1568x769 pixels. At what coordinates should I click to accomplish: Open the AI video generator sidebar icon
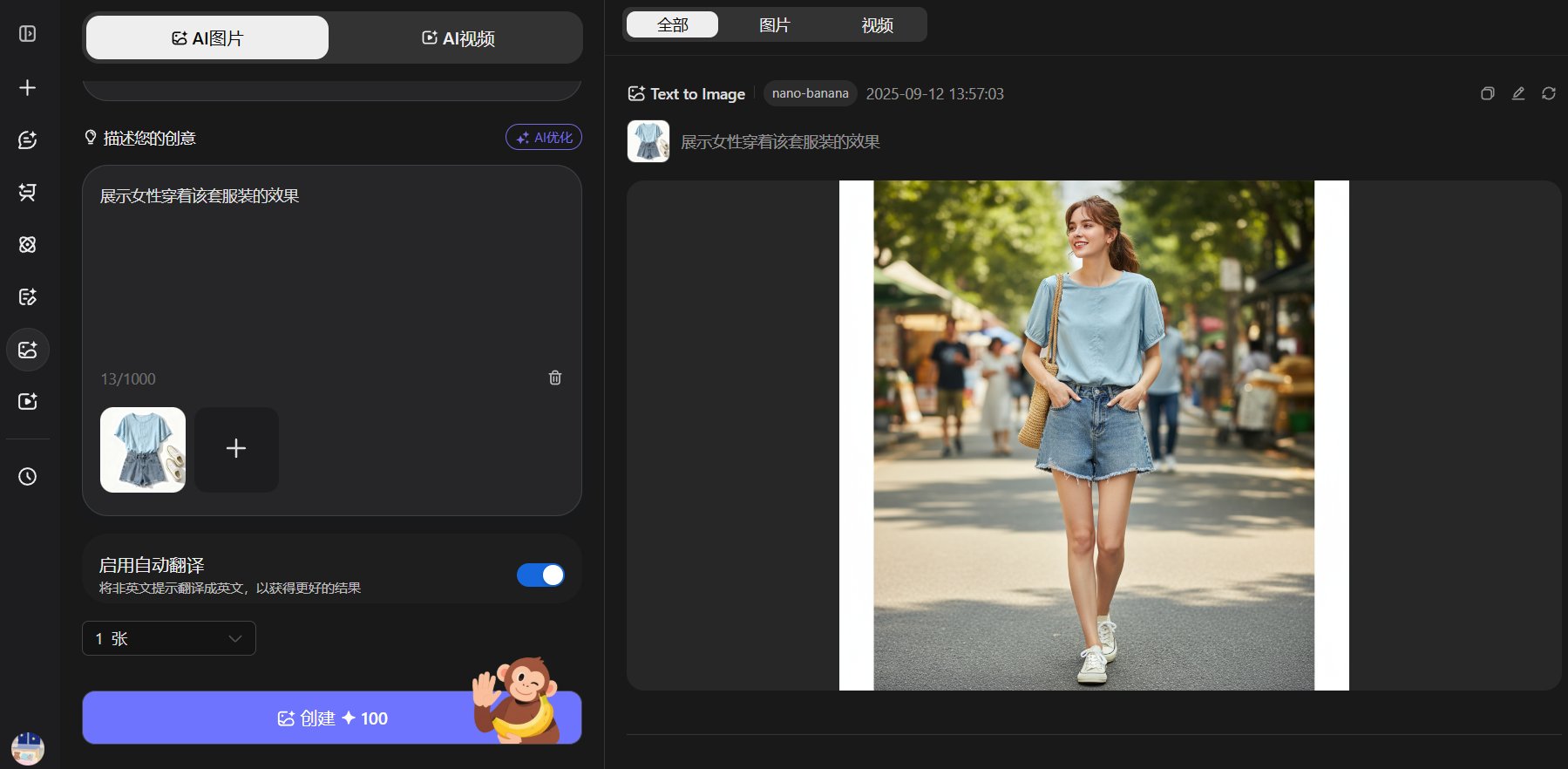[x=27, y=401]
